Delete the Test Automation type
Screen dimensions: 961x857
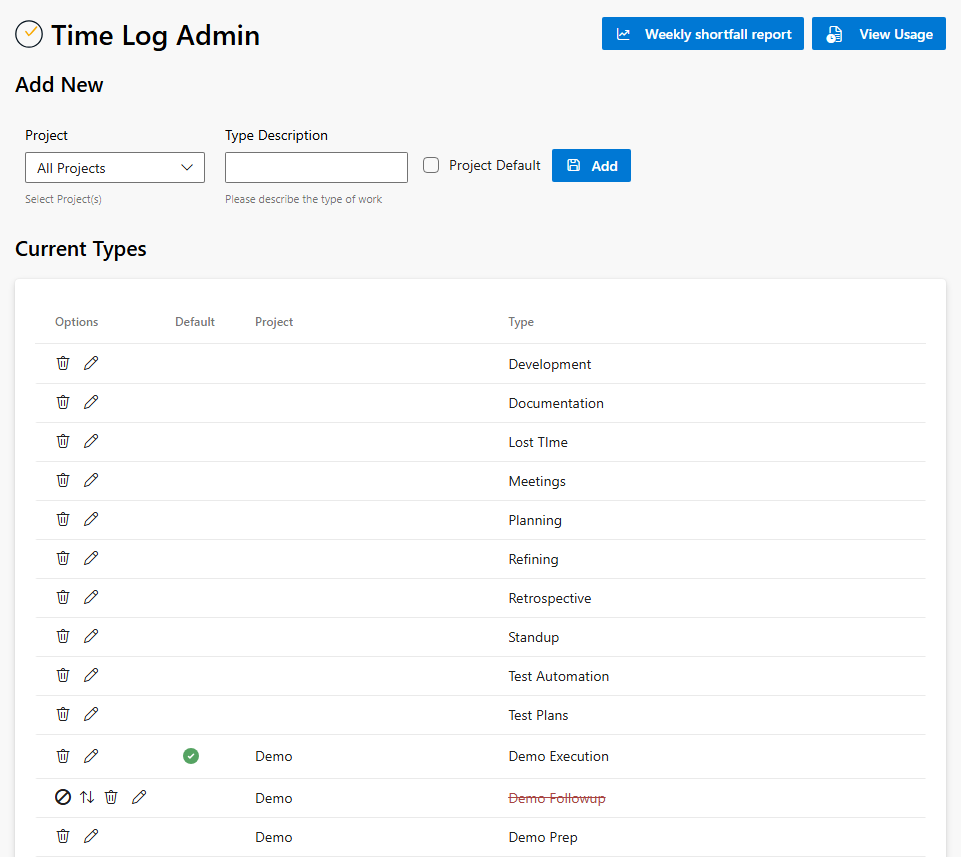click(63, 676)
